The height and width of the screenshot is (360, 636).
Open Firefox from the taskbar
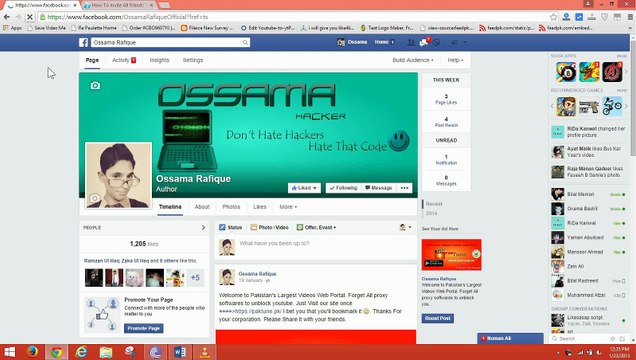click(x=32, y=352)
